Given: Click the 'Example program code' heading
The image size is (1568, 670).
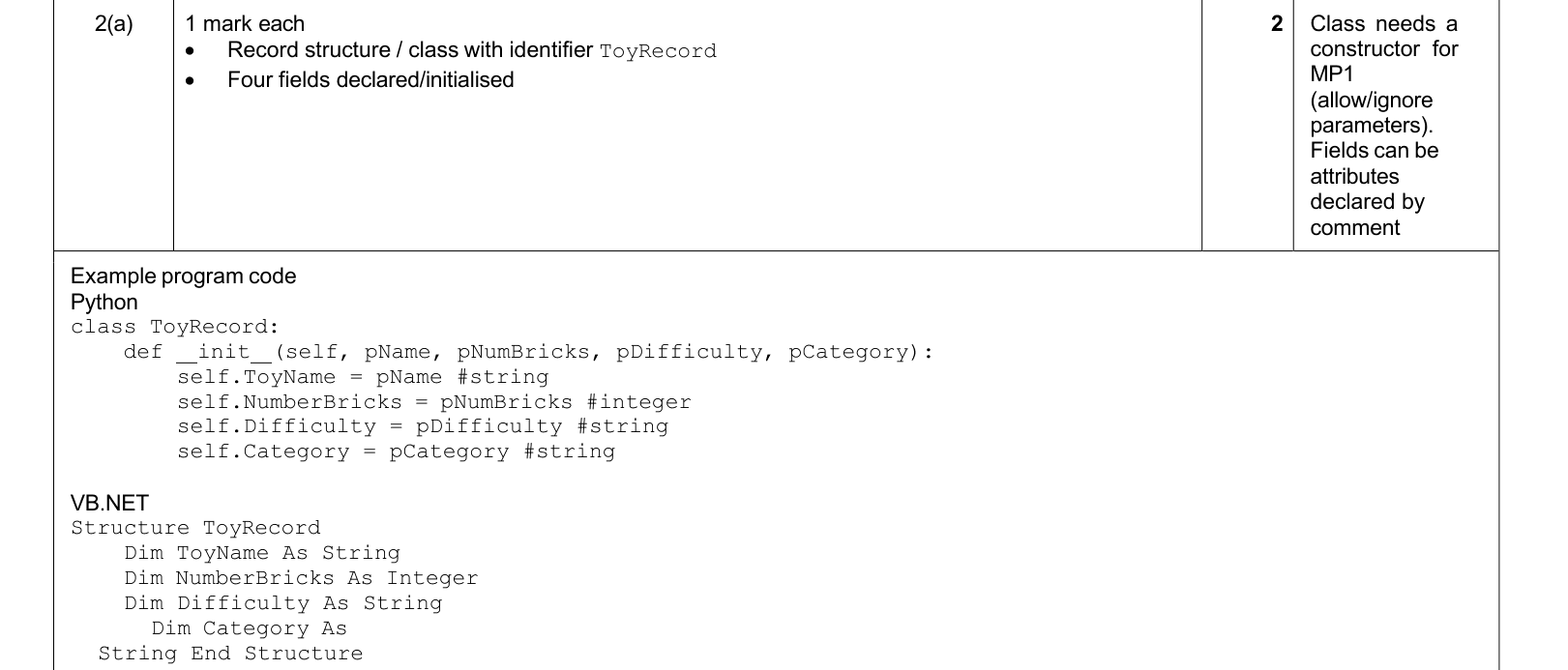Looking at the screenshot, I should [x=184, y=277].
